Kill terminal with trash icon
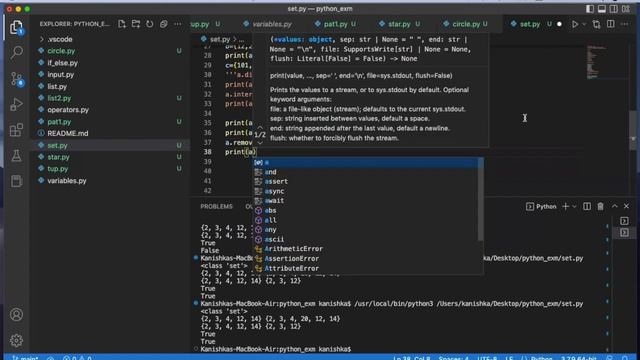This screenshot has width=640, height=360. point(600,207)
